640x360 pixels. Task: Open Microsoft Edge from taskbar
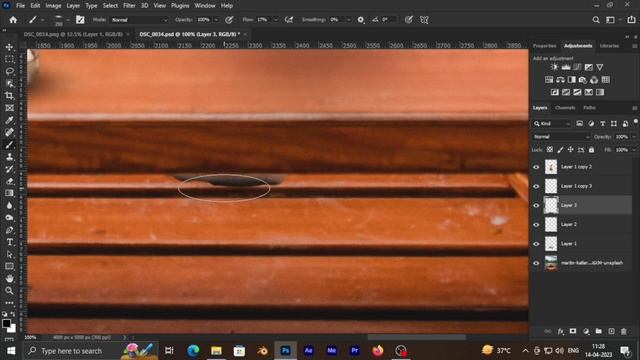(x=193, y=351)
